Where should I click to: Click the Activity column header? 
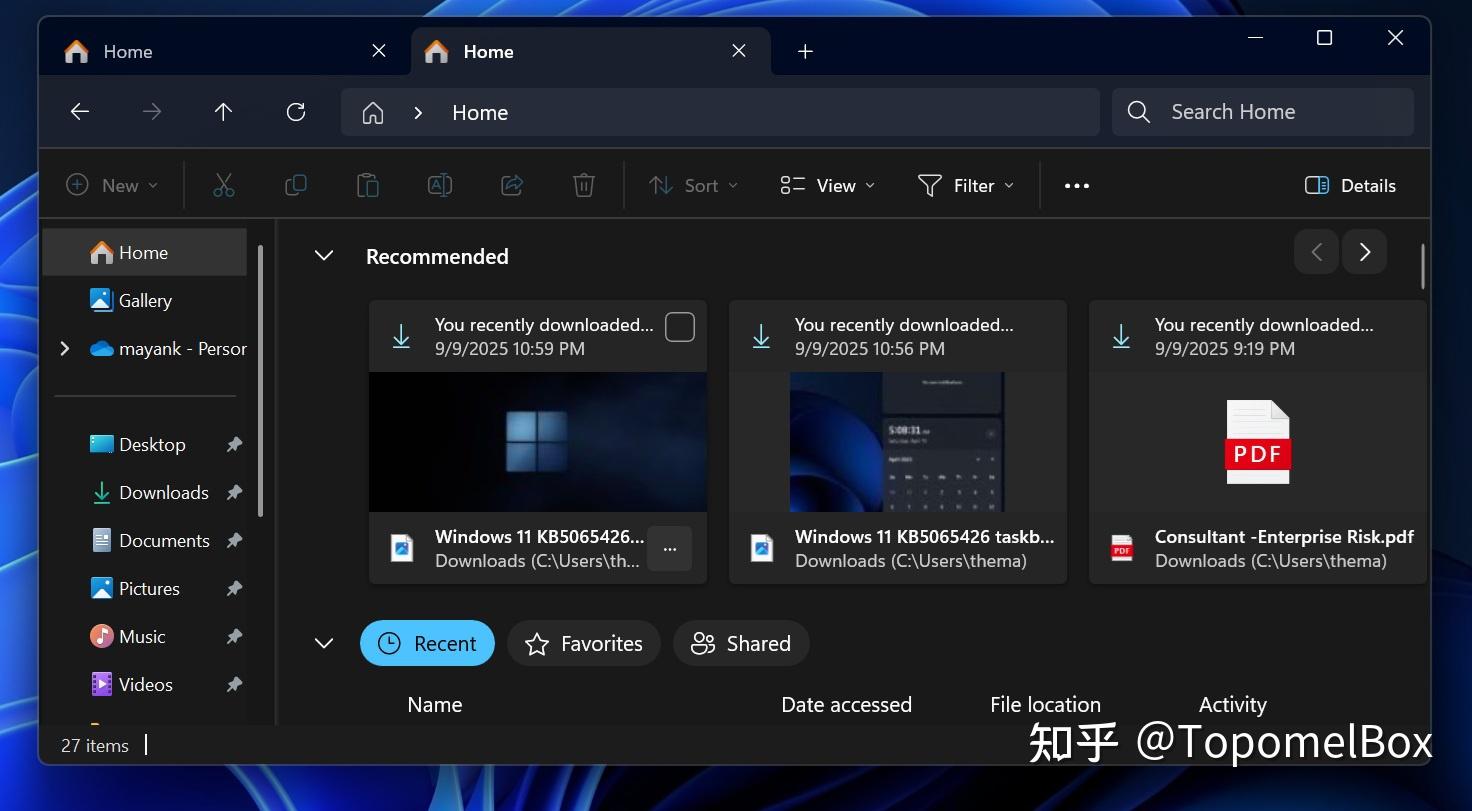[1232, 704]
